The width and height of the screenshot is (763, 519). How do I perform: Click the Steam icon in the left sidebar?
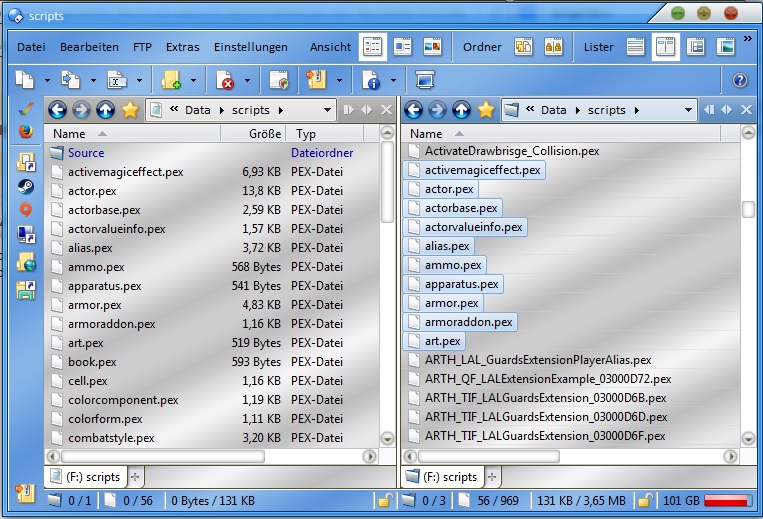click(x=26, y=185)
